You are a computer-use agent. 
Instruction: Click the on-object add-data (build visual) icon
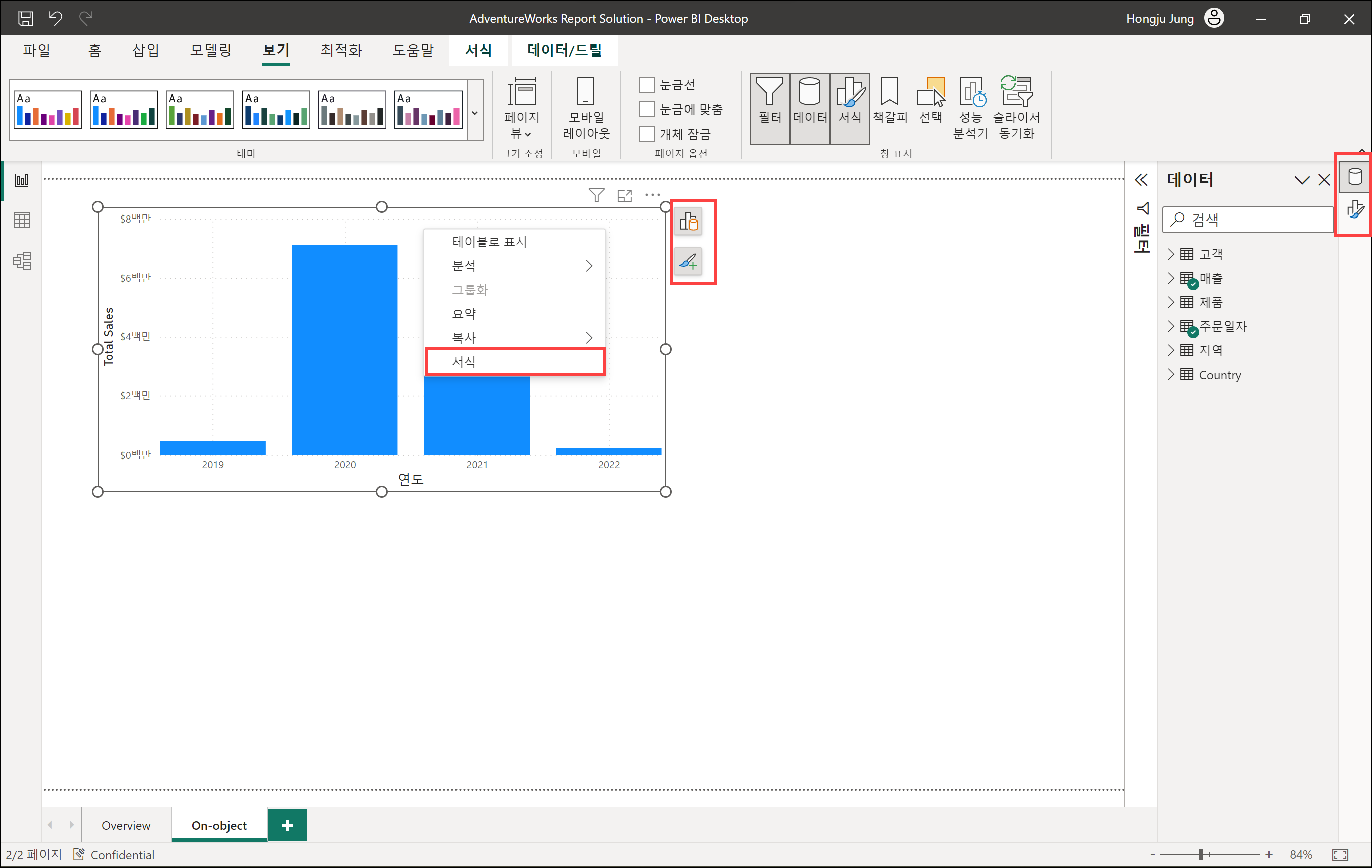pos(689,222)
